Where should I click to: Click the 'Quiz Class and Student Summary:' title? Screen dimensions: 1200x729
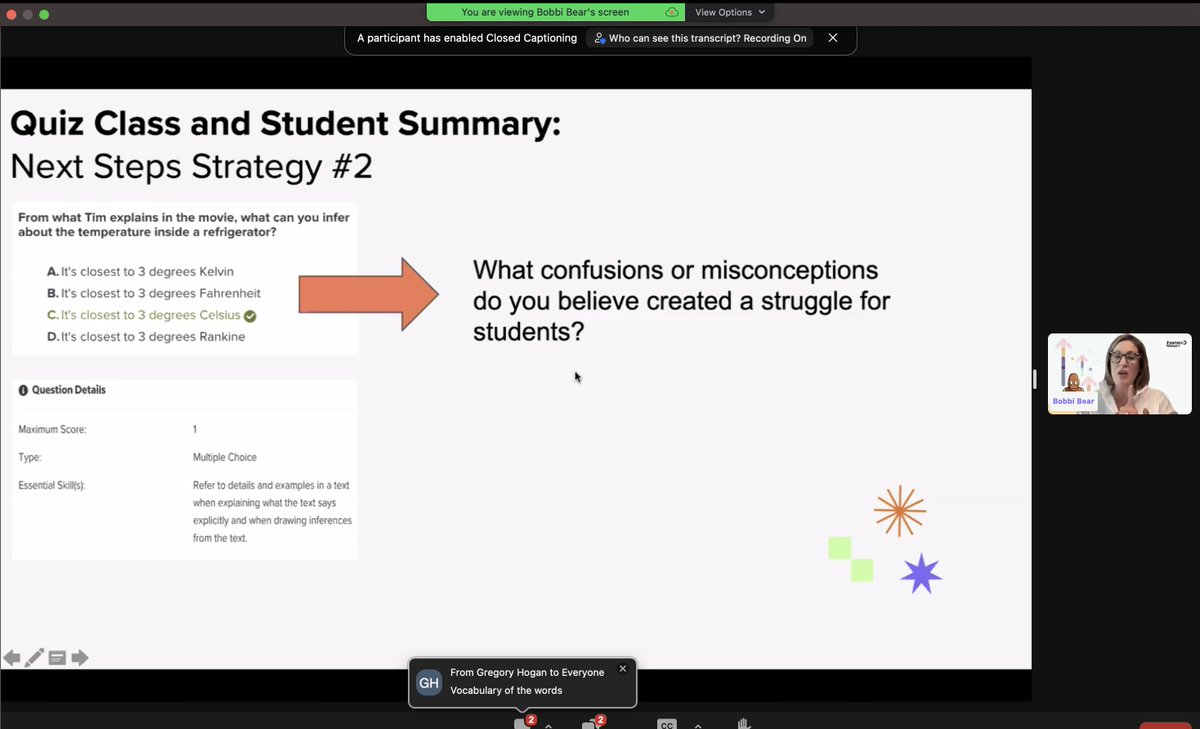[285, 123]
